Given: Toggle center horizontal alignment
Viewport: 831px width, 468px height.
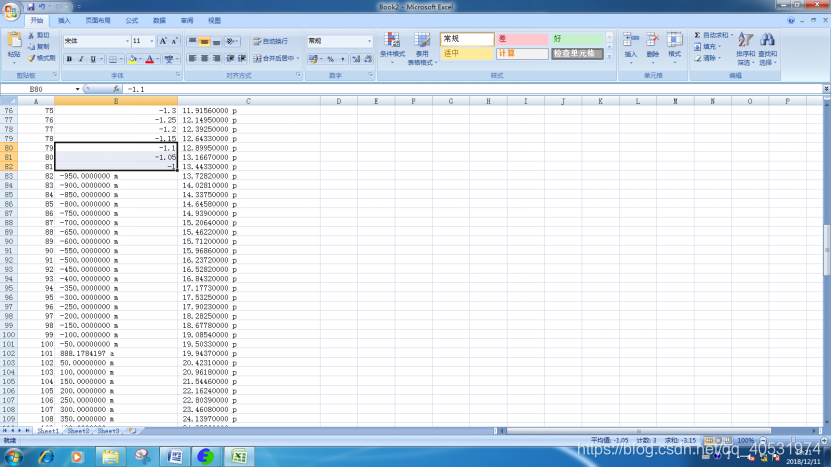Looking at the screenshot, I should click(x=204, y=58).
